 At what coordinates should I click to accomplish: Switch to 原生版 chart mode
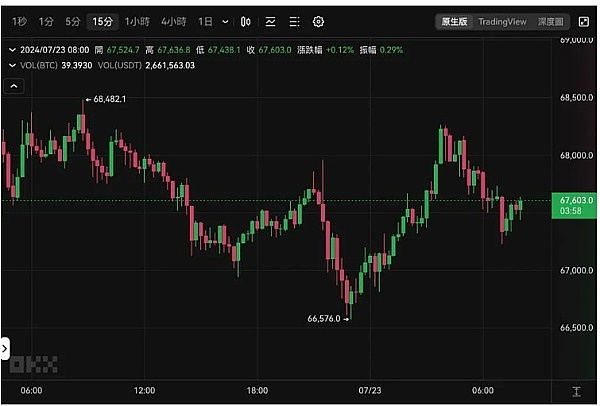(x=454, y=21)
